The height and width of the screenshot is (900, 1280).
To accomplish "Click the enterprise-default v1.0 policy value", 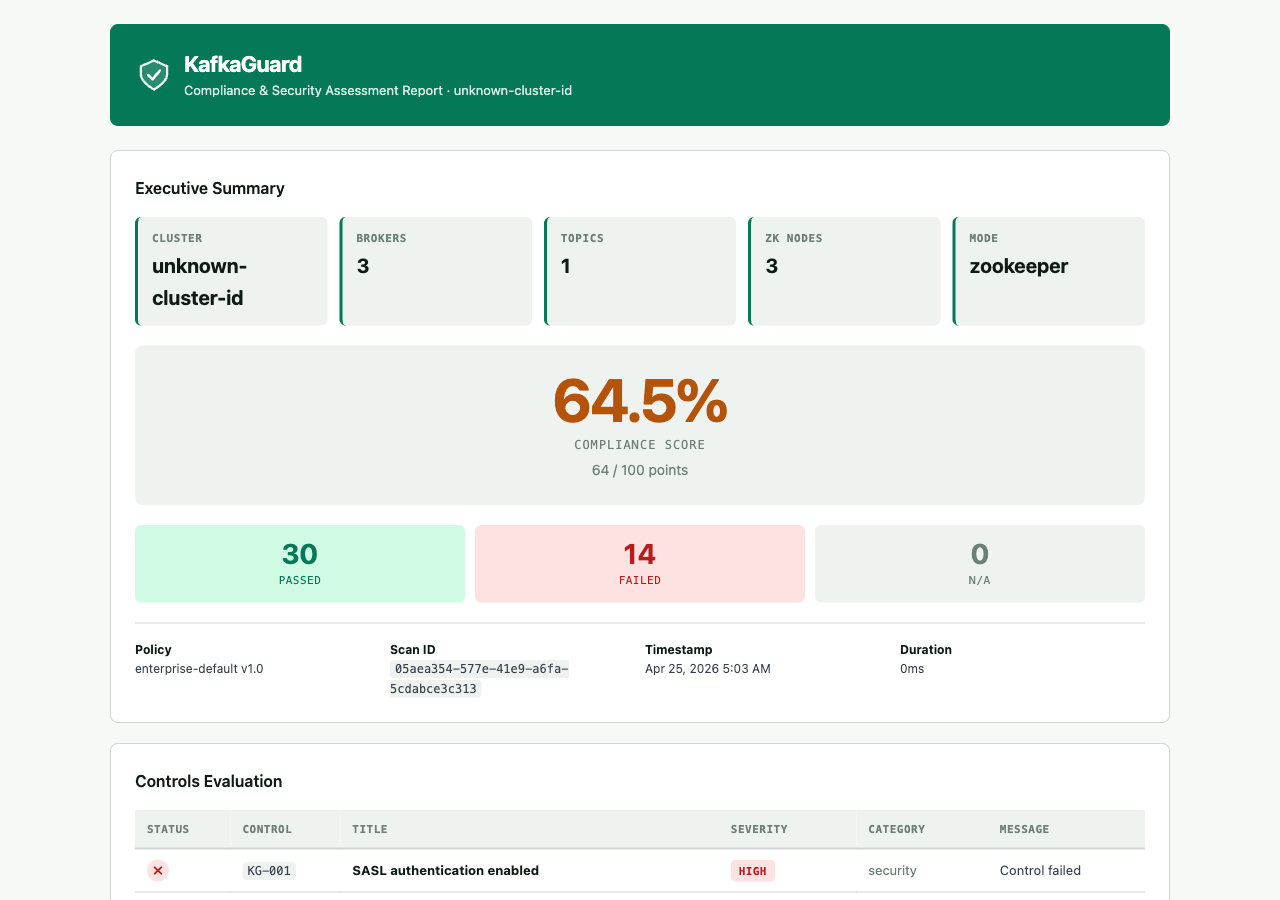I will [x=199, y=669].
